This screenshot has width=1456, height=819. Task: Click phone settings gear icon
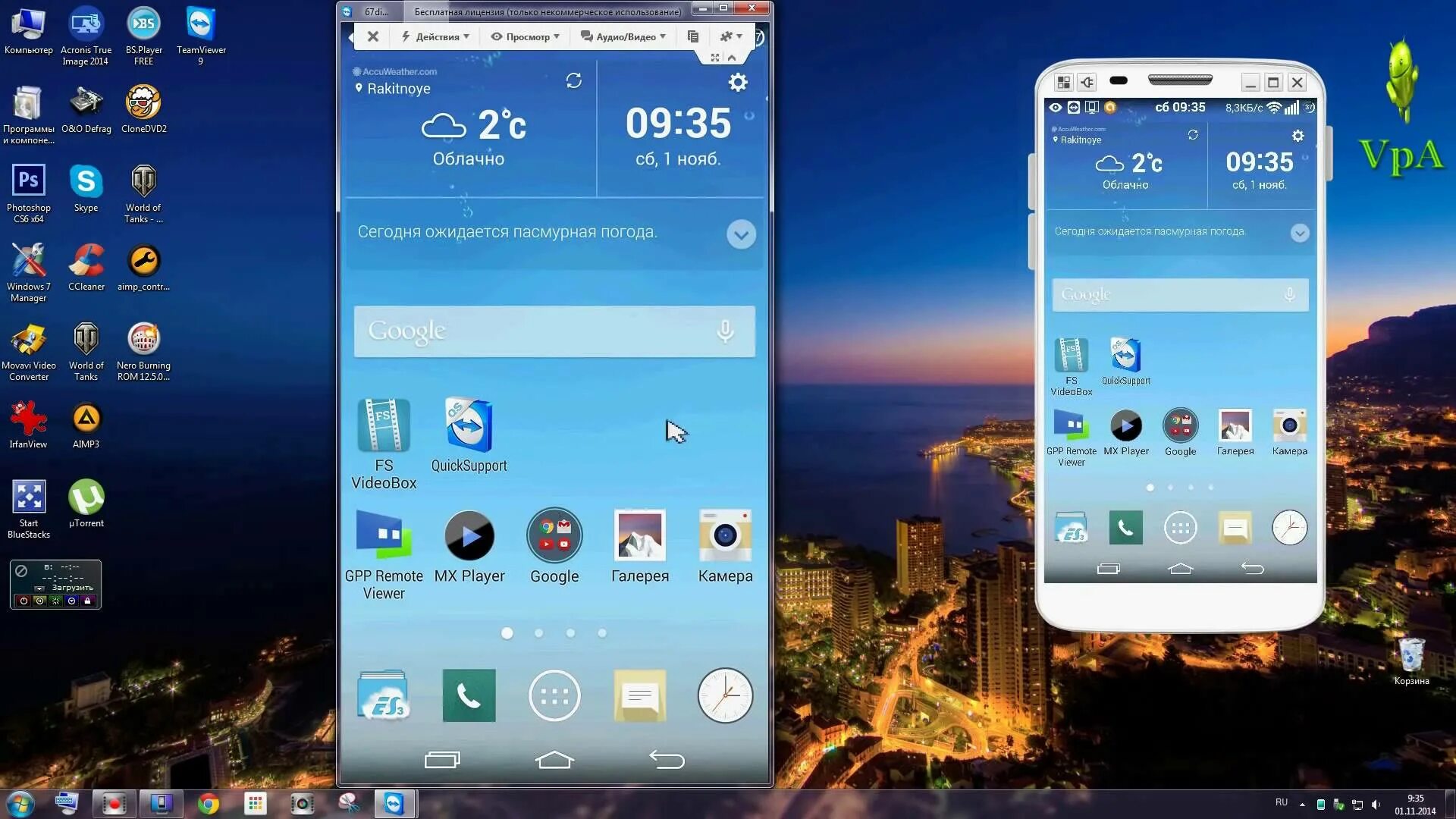coord(737,82)
